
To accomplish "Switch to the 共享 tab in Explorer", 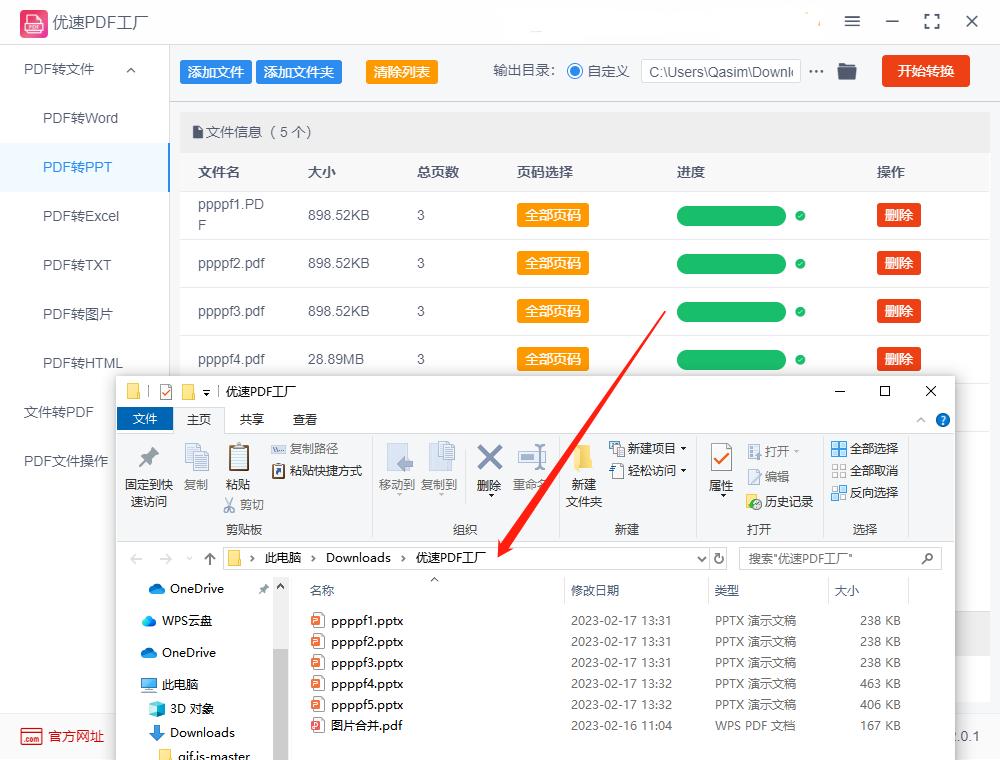I will [x=252, y=419].
